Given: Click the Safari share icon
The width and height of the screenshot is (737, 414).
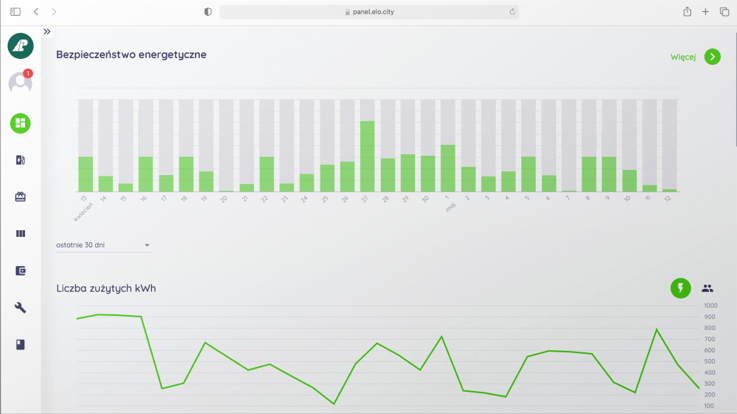Looking at the screenshot, I should [x=687, y=12].
